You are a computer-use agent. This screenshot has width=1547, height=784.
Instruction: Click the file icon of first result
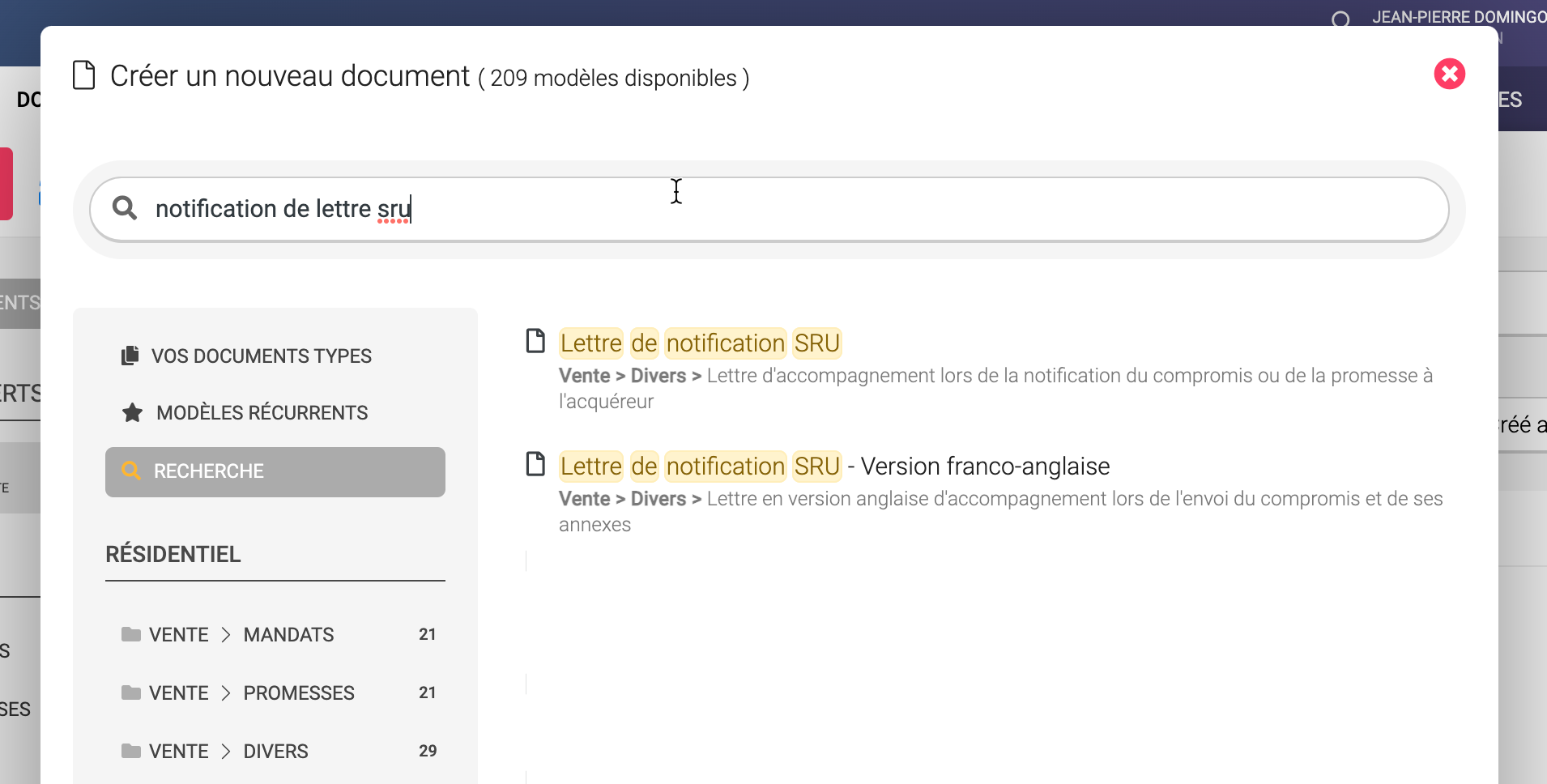(x=535, y=341)
